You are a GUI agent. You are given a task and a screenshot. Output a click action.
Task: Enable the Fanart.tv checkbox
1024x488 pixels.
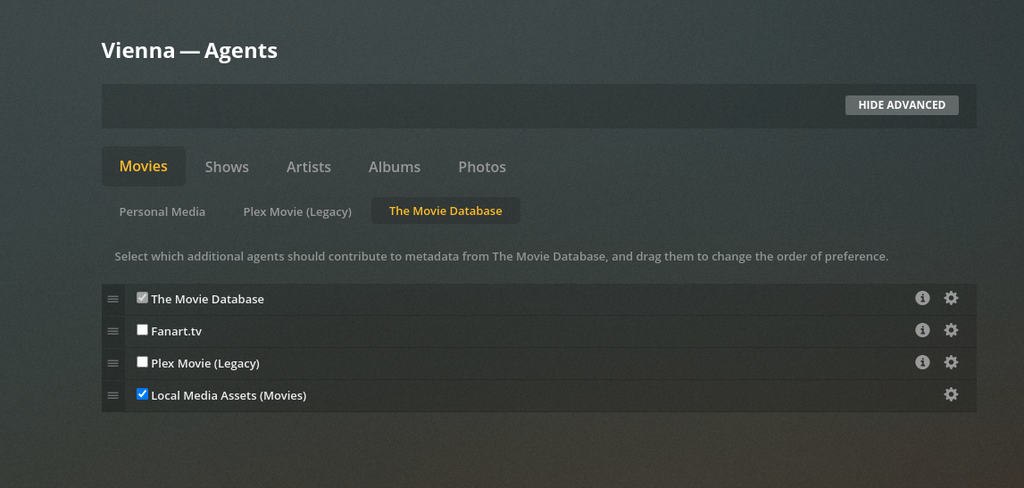coord(142,330)
